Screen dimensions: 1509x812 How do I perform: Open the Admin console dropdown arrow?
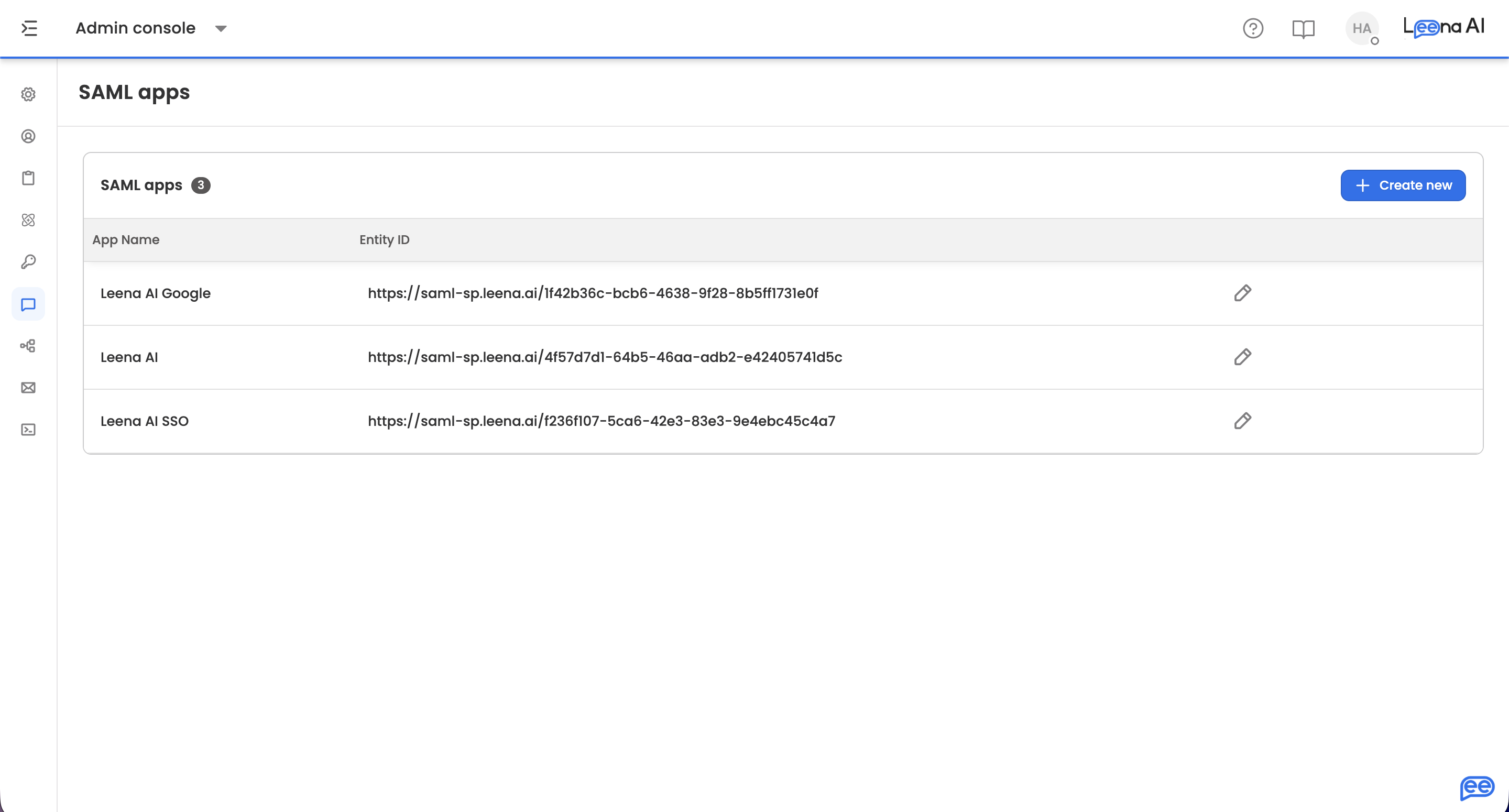pyautogui.click(x=221, y=29)
